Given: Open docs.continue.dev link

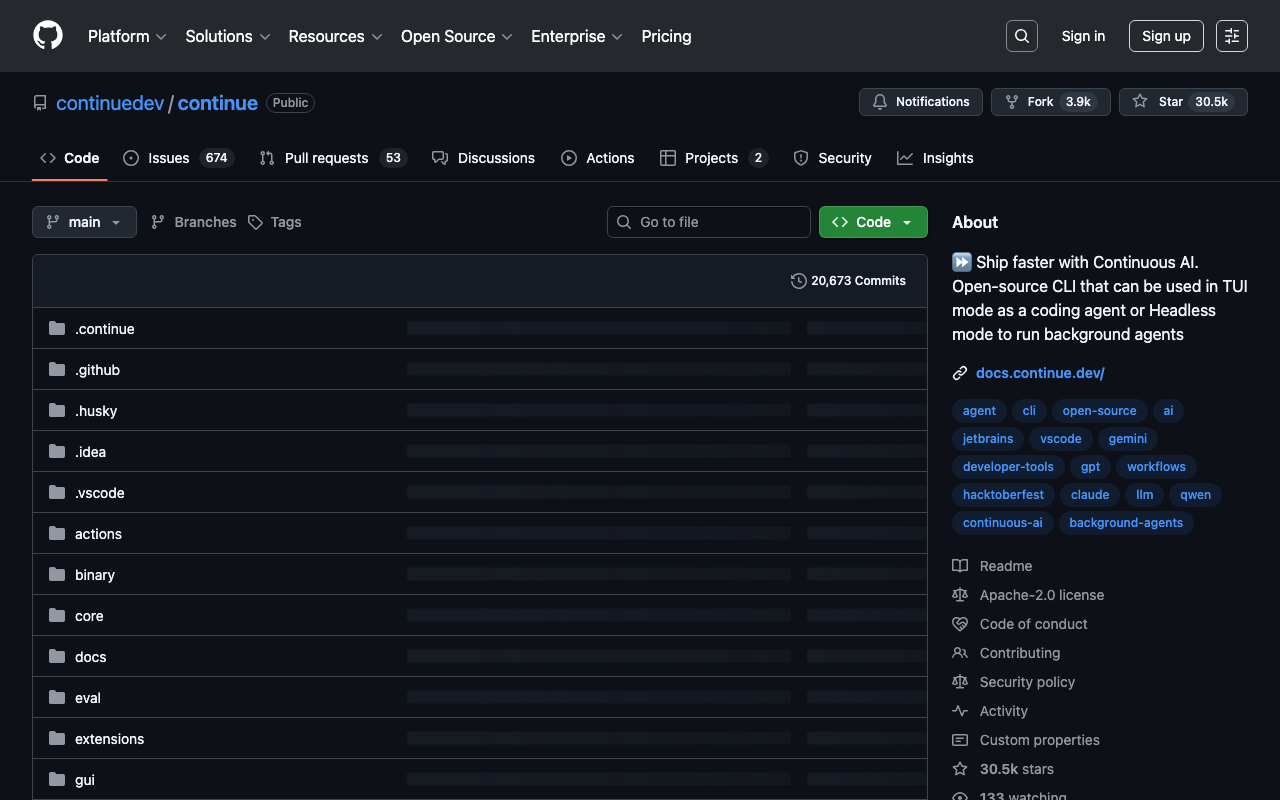Looking at the screenshot, I should [1040, 373].
